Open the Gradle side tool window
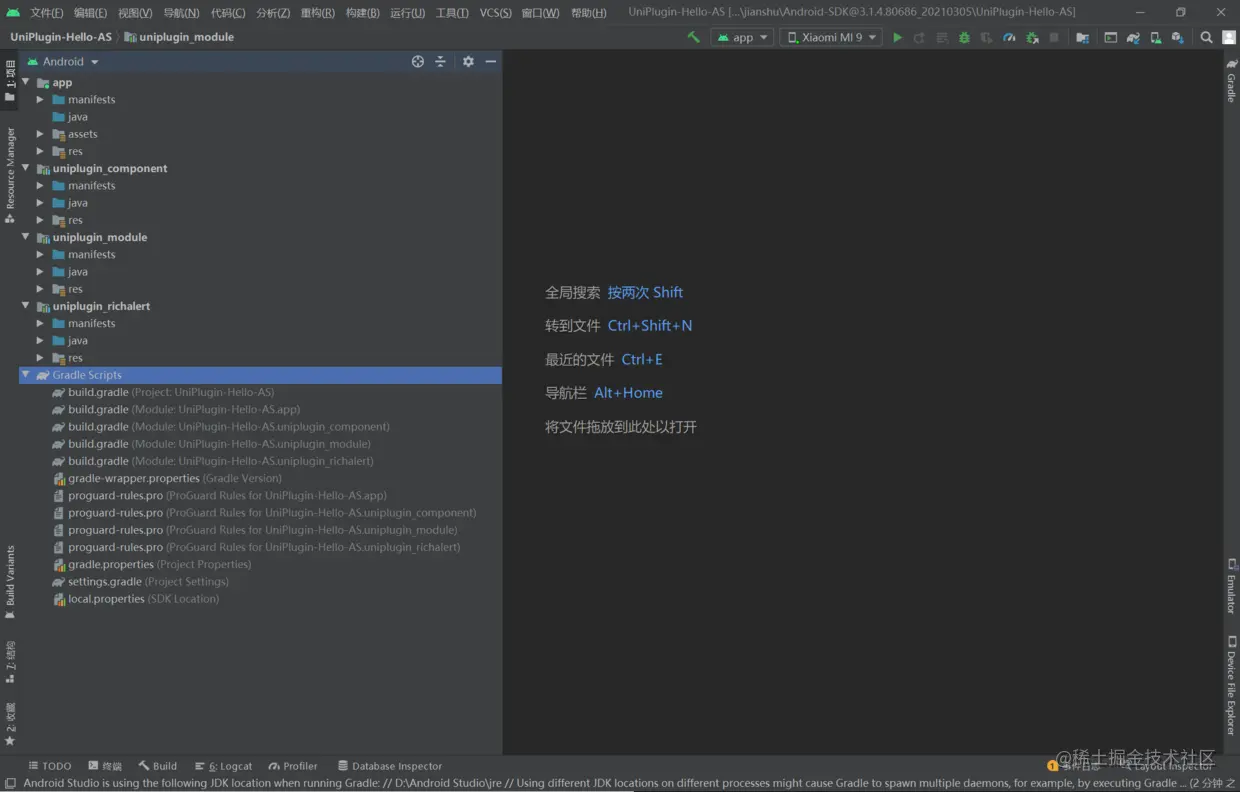This screenshot has width=1240, height=792. pyautogui.click(x=1231, y=81)
